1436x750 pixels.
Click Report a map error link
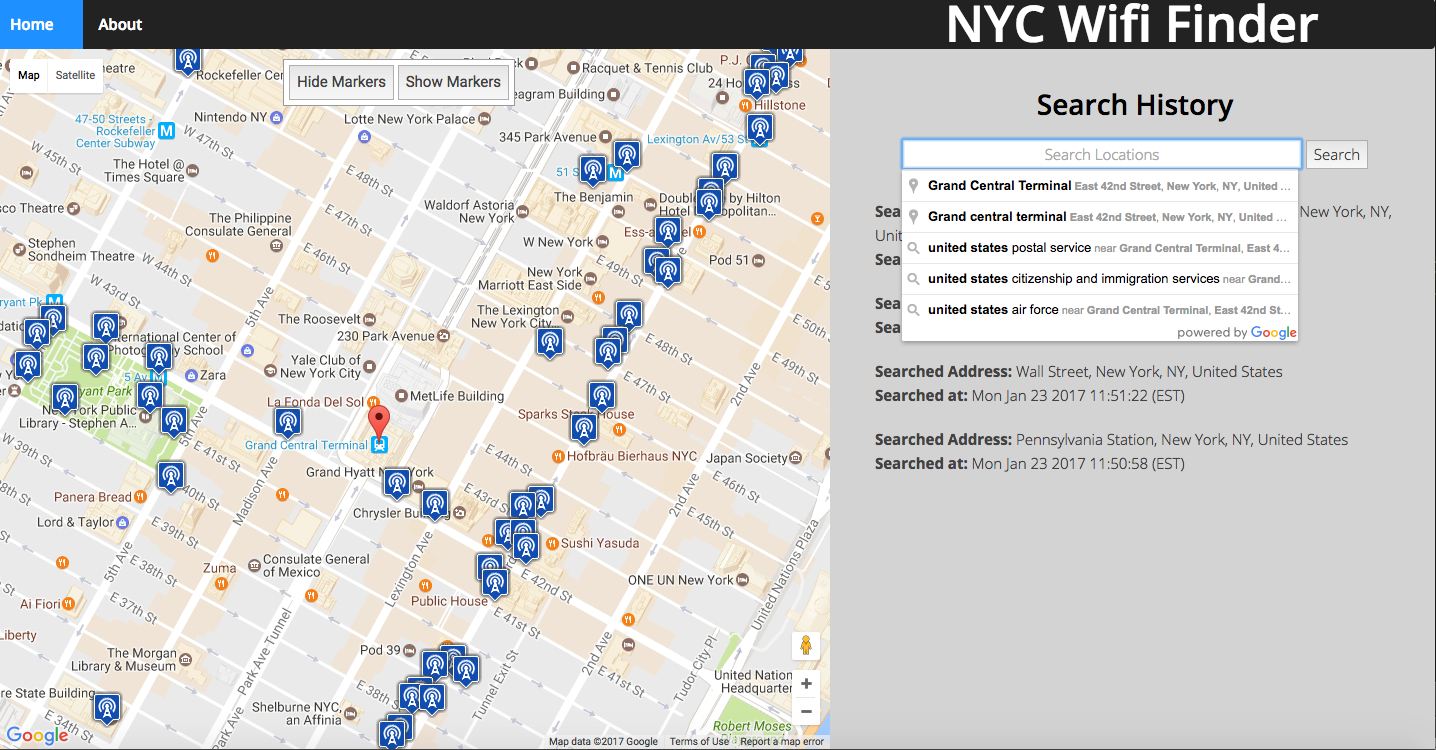782,741
